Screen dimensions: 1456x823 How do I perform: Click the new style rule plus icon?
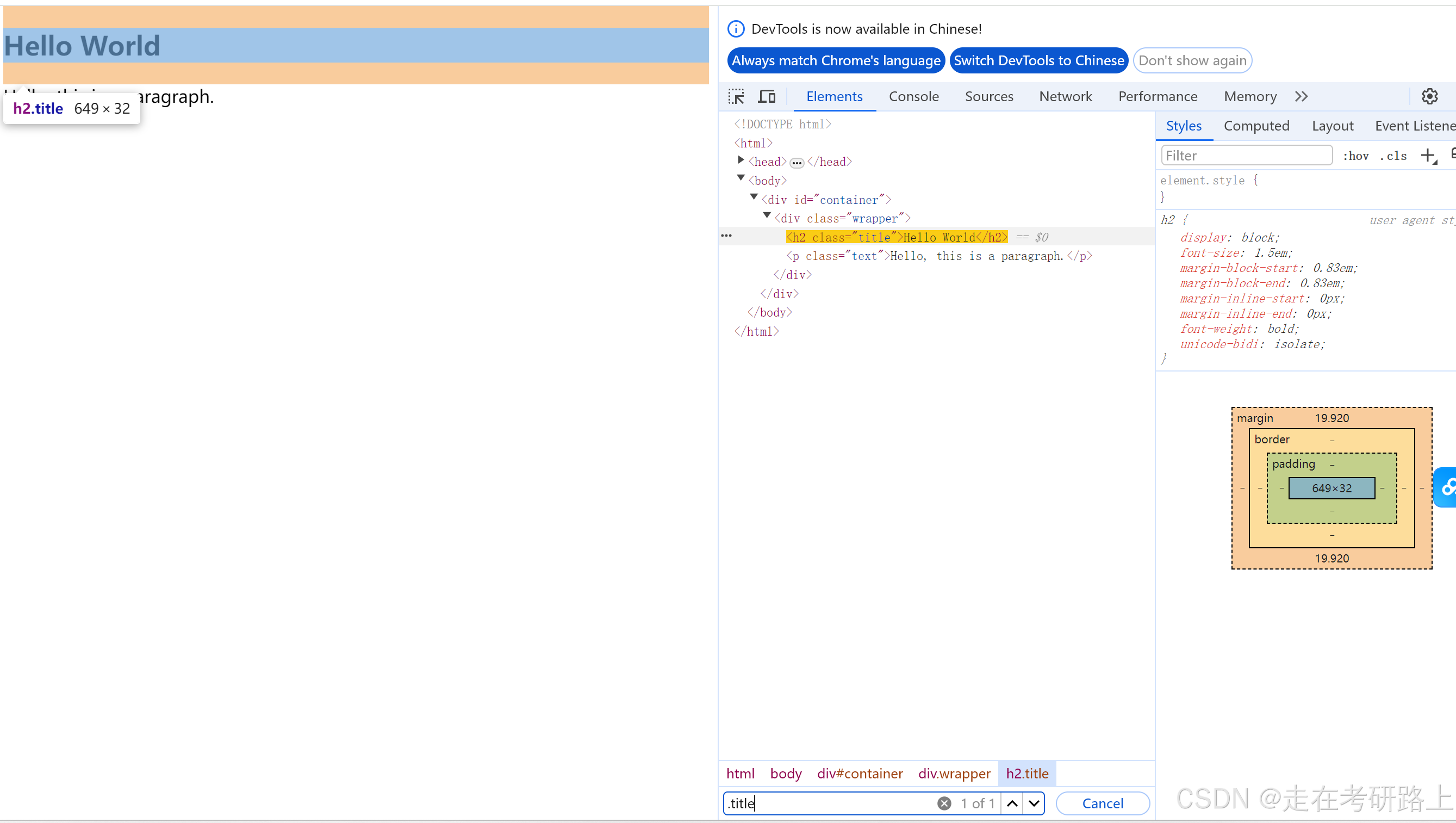(x=1428, y=156)
